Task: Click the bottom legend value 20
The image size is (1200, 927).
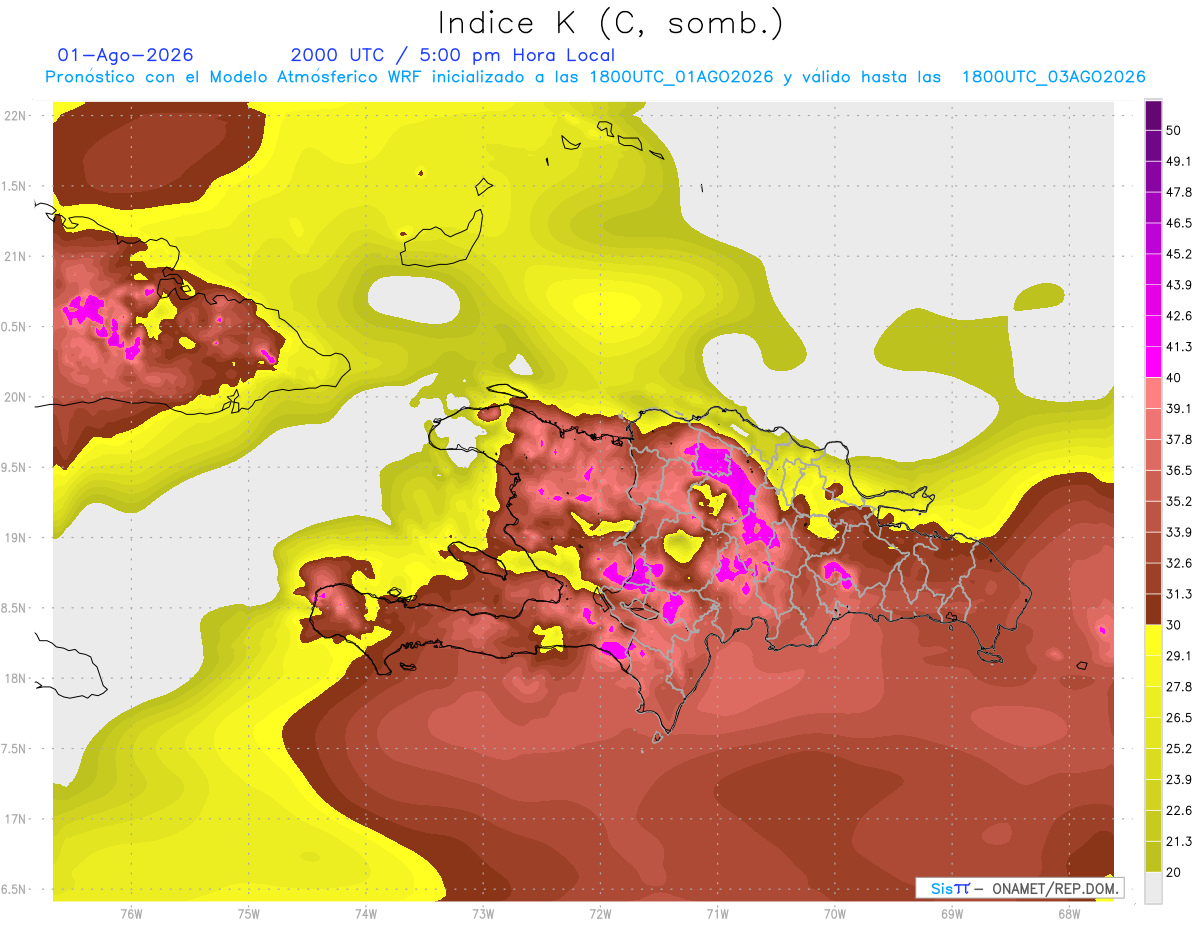Action: 1175,873
